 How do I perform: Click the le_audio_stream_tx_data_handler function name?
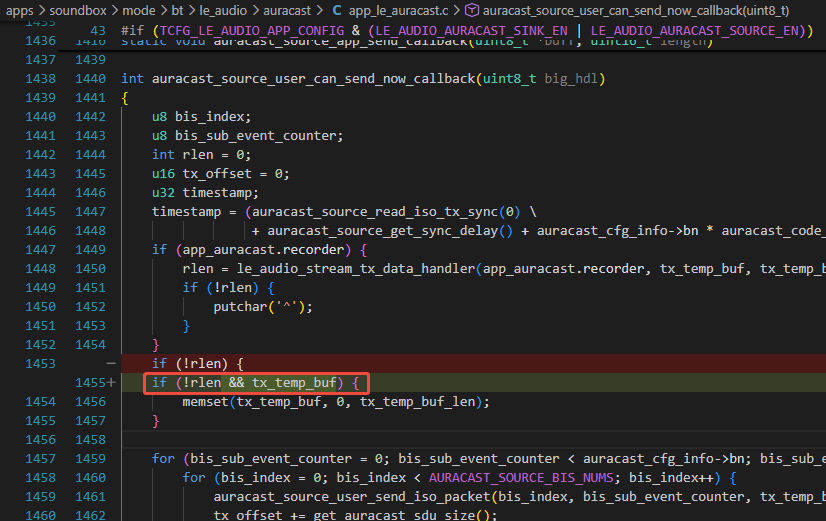click(356, 269)
